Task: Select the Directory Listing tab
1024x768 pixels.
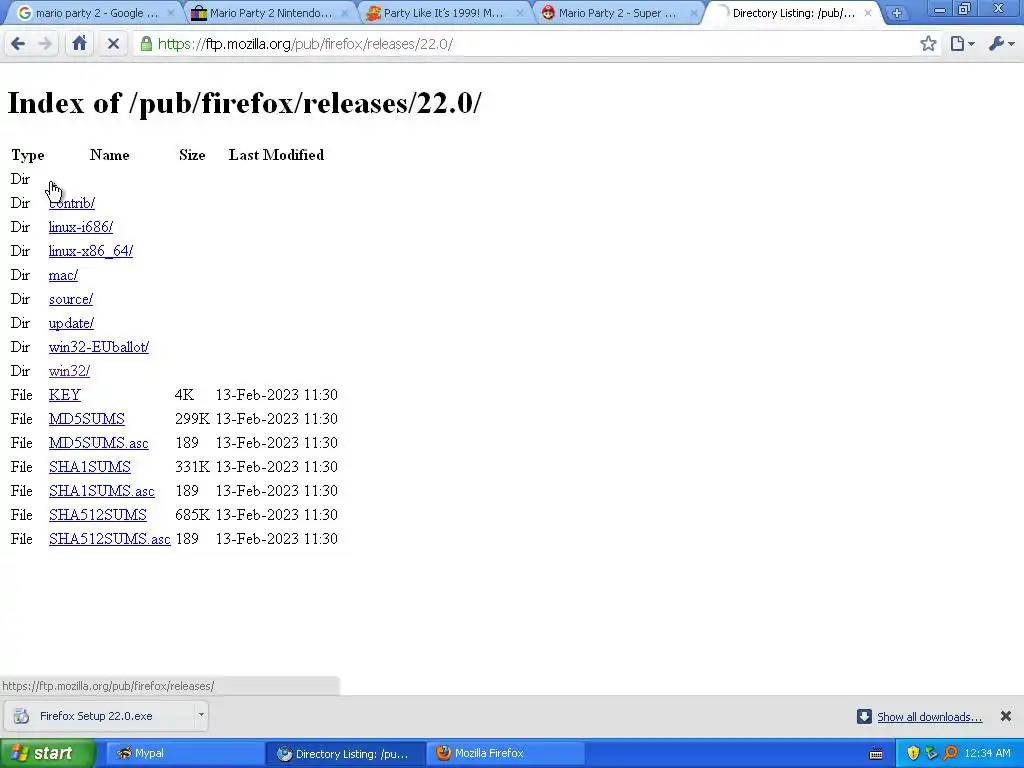Action: 793,13
